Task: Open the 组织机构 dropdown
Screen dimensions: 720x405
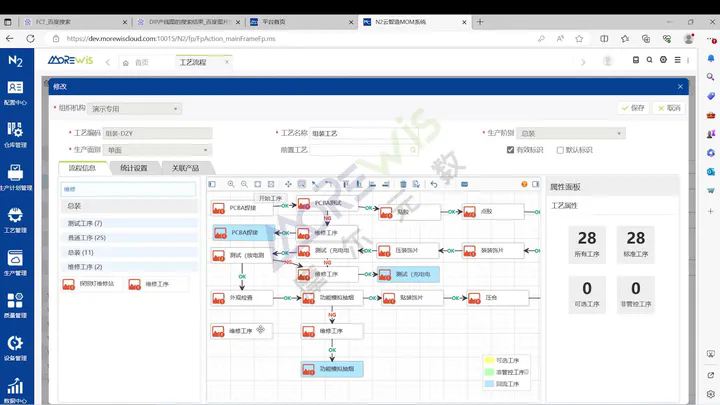Action: (x=135, y=108)
